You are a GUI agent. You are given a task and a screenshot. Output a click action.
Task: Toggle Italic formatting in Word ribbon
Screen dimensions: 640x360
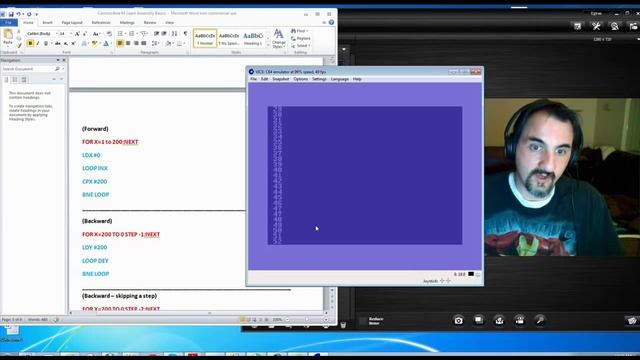tap(38, 43)
